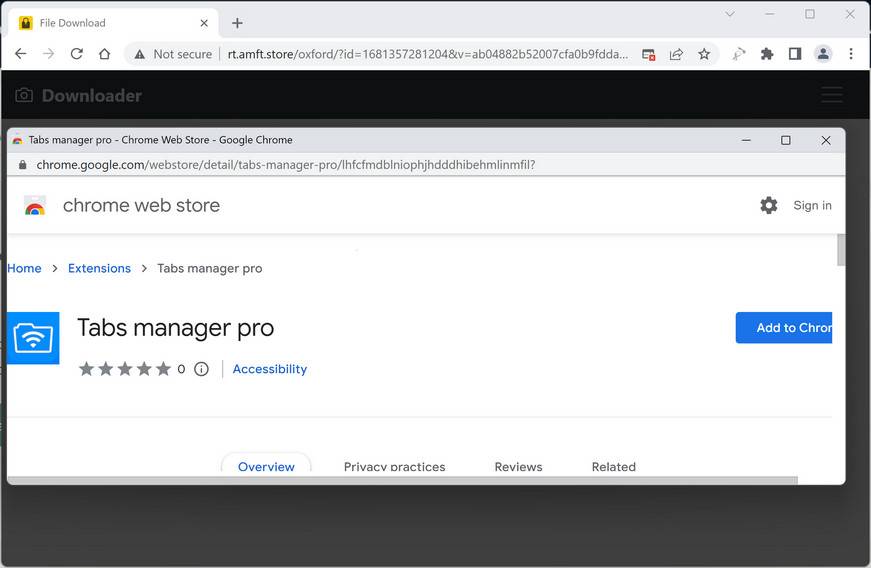Go back using the browser back arrow
The width and height of the screenshot is (871, 568).
21,54
